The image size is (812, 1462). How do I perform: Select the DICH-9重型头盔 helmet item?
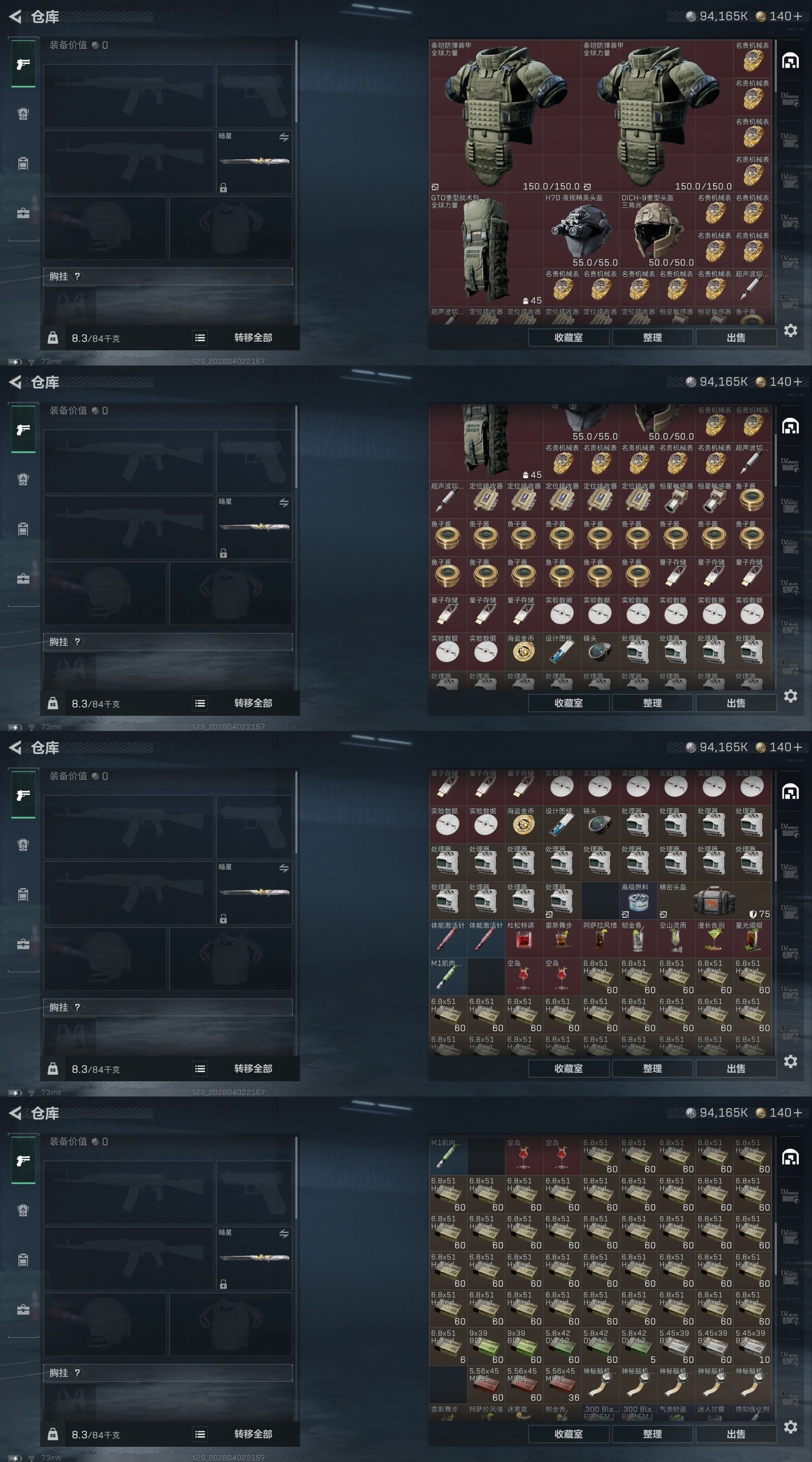[x=657, y=230]
